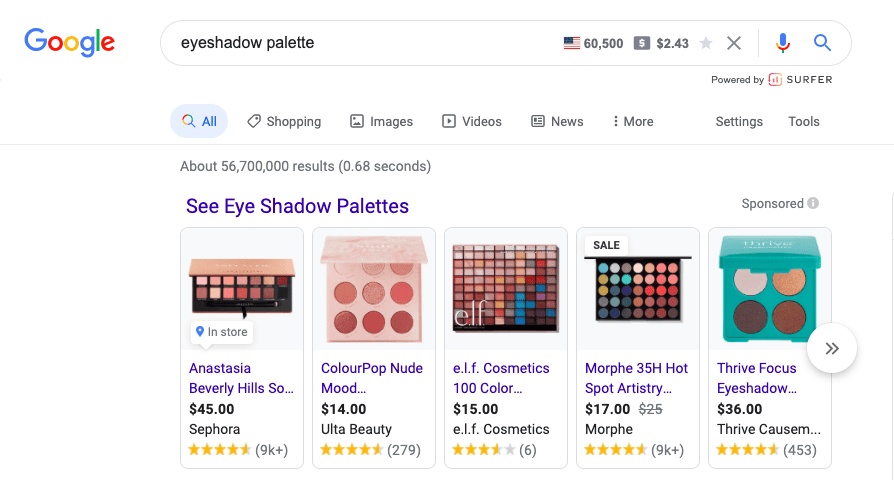The width and height of the screenshot is (894, 480).
Task: Click the $36.00 price
Action: [739, 409]
